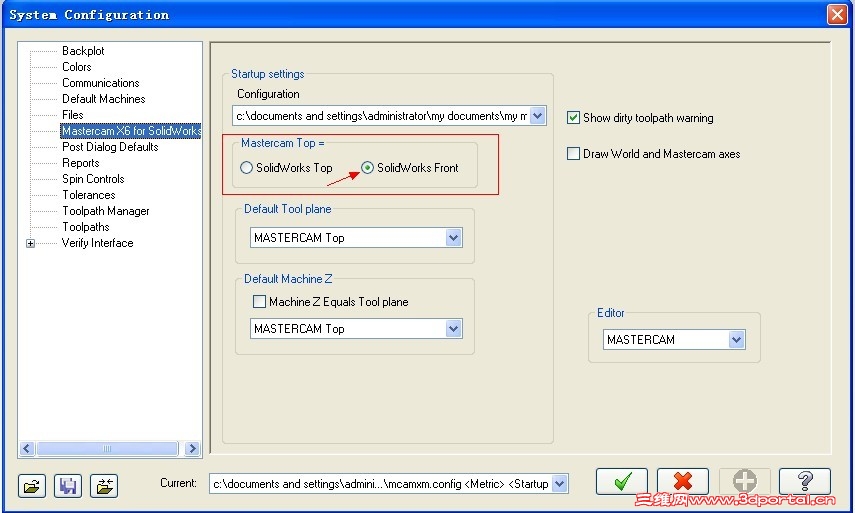This screenshot has width=855, height=513.
Task: Confirm settings with the green checkmark
Action: 622,481
